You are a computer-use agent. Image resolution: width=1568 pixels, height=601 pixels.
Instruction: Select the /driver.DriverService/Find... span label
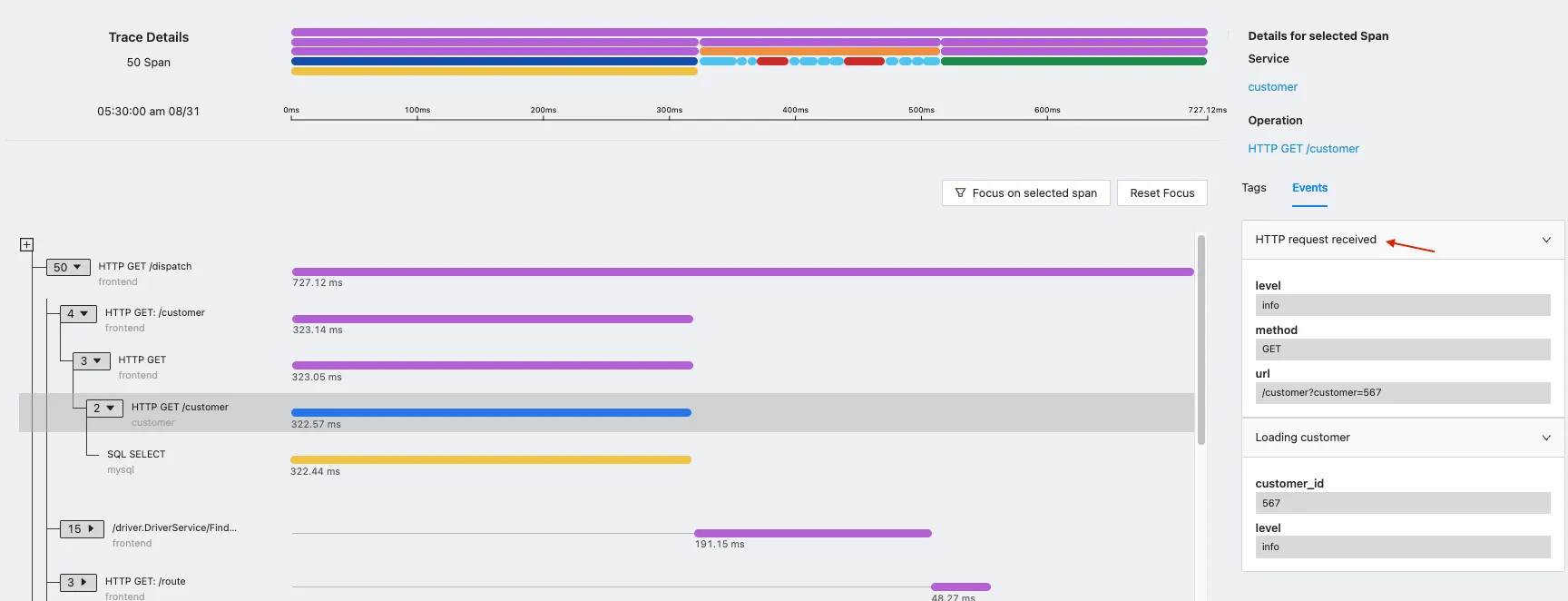tap(174, 527)
